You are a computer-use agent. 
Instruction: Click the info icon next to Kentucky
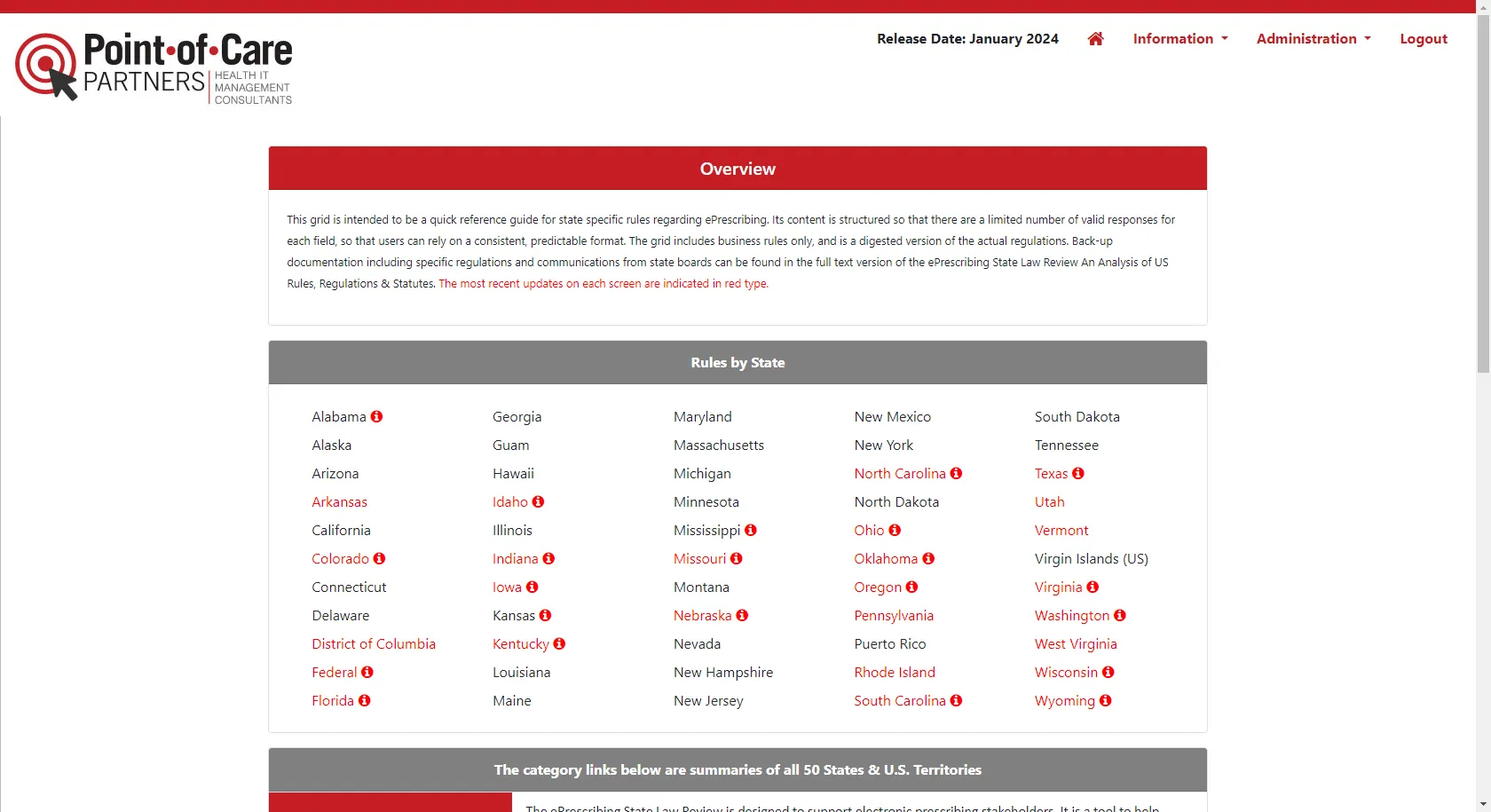pyautogui.click(x=559, y=643)
